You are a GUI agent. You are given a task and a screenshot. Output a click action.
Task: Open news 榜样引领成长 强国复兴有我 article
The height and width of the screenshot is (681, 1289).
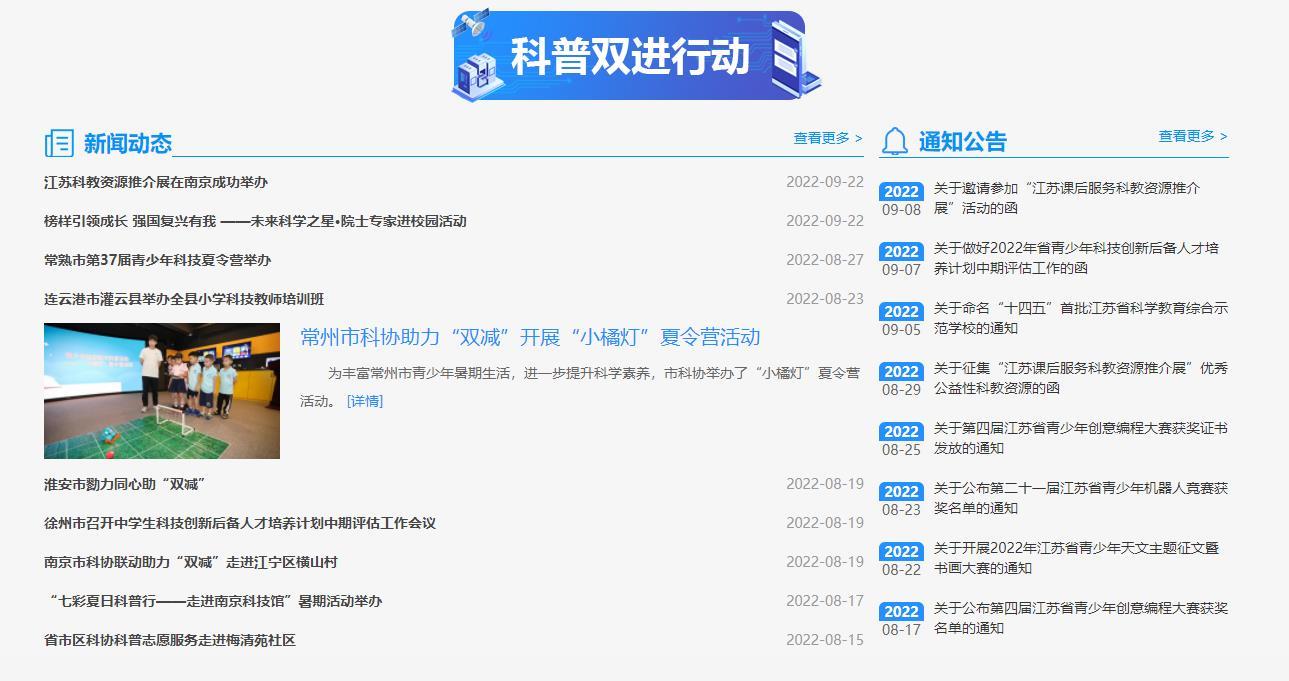pyautogui.click(x=255, y=221)
